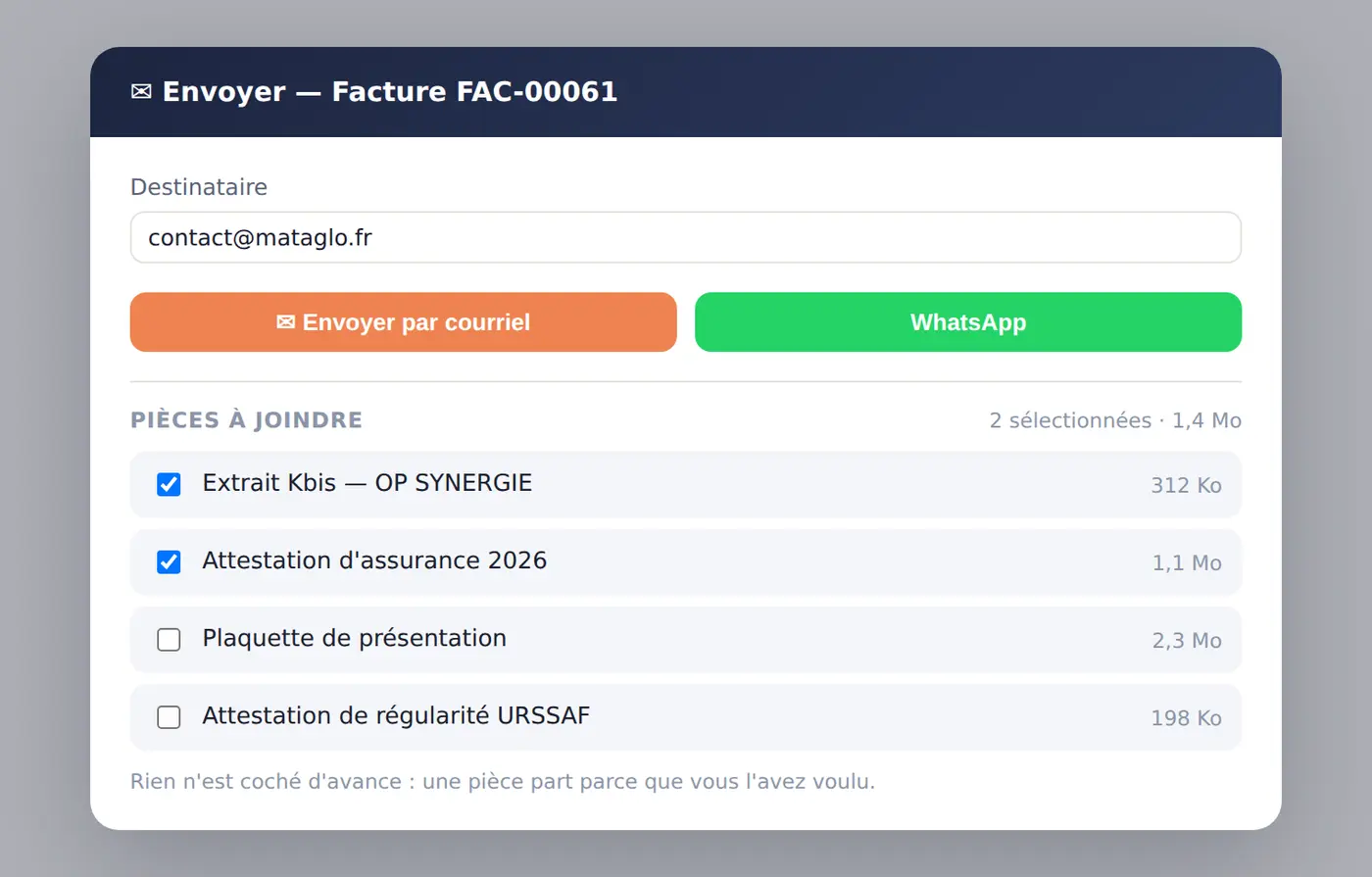This screenshot has width=1372, height=877.
Task: Click the Destinataire field label
Action: tap(199, 187)
